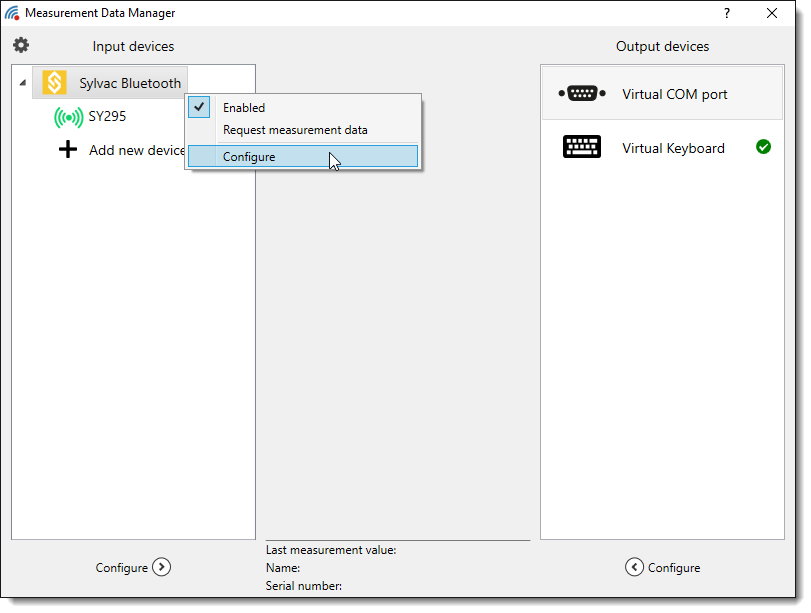Click the settings gear icon
The width and height of the screenshot is (811, 613).
tap(21, 45)
